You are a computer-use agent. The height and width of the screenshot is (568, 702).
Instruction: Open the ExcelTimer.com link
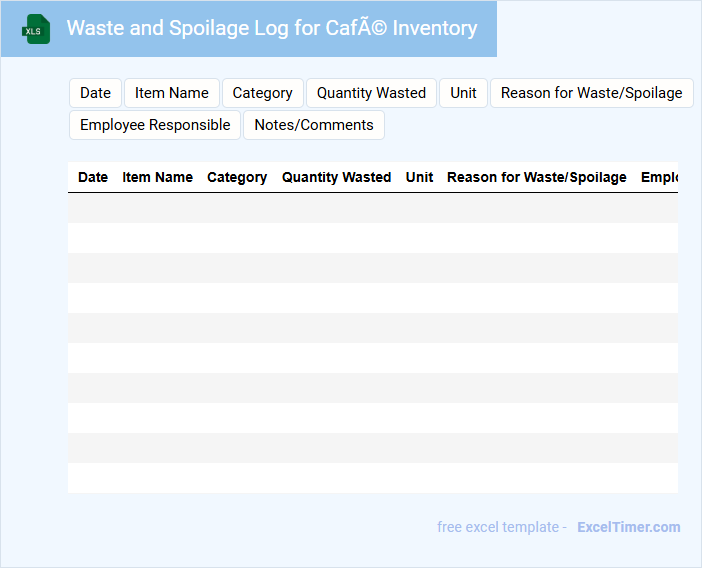[x=628, y=527]
